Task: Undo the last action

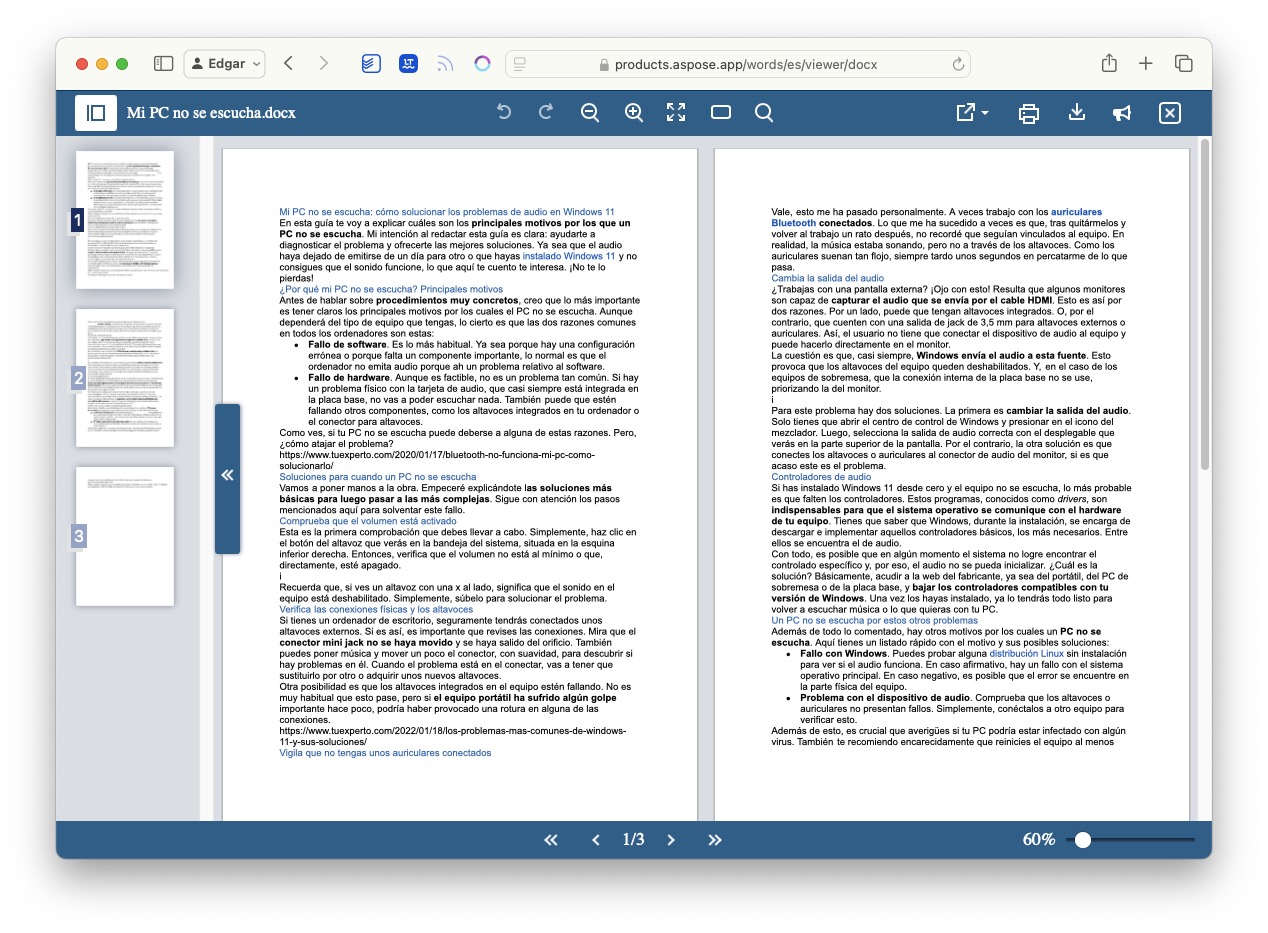Action: point(504,113)
